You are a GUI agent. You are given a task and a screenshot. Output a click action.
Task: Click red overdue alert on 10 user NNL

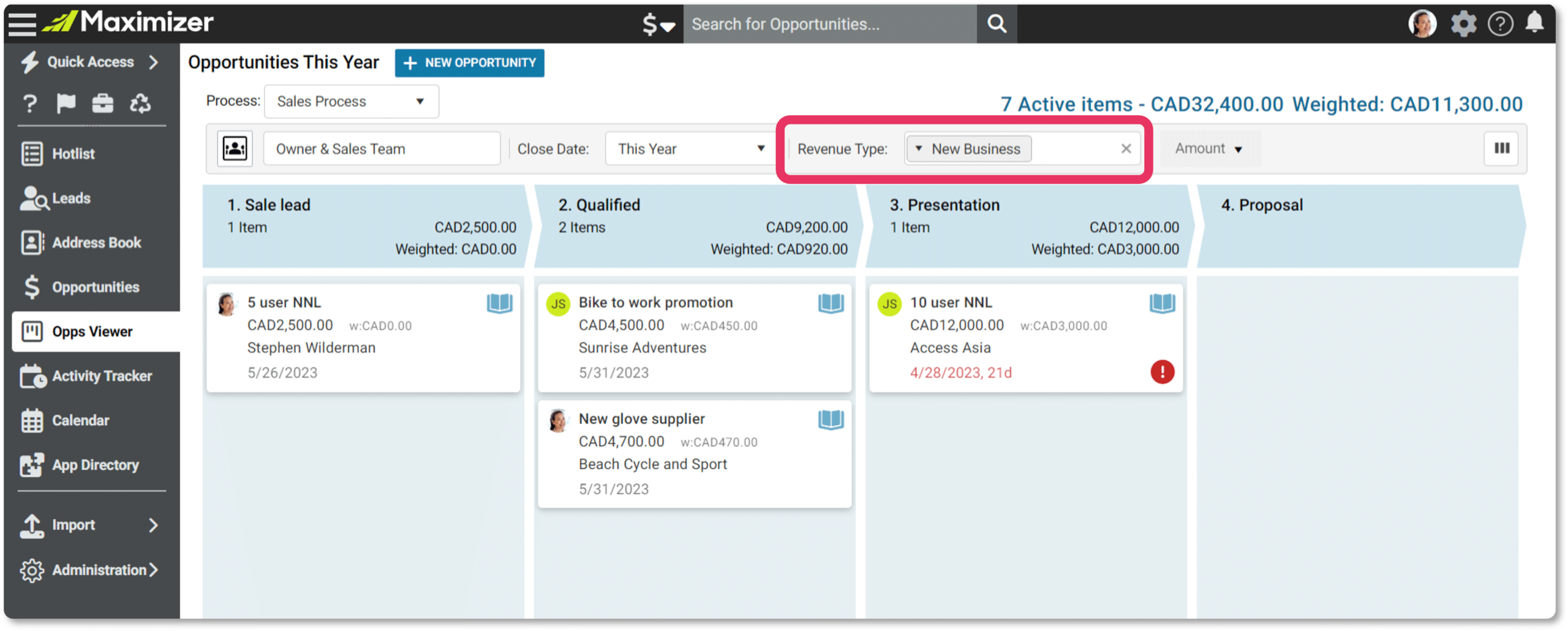point(1162,372)
